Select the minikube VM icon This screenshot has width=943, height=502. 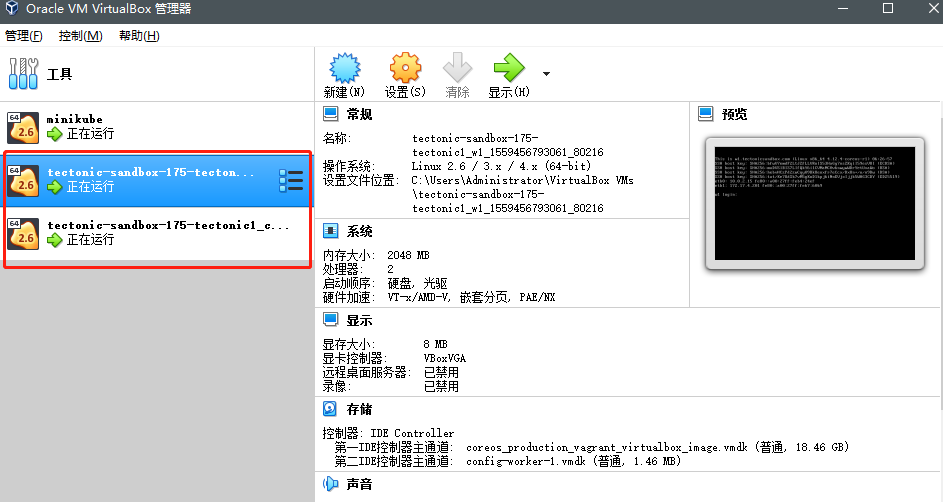(23, 127)
